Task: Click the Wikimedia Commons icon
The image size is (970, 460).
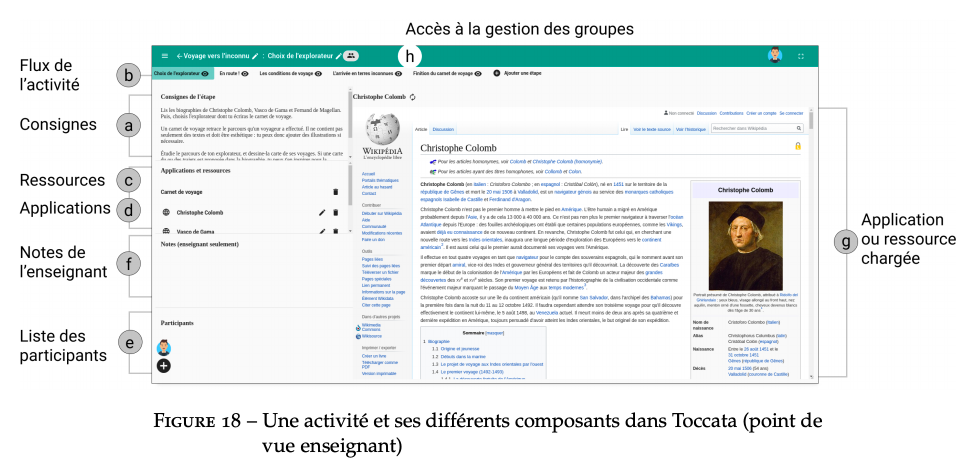Action: [359, 326]
